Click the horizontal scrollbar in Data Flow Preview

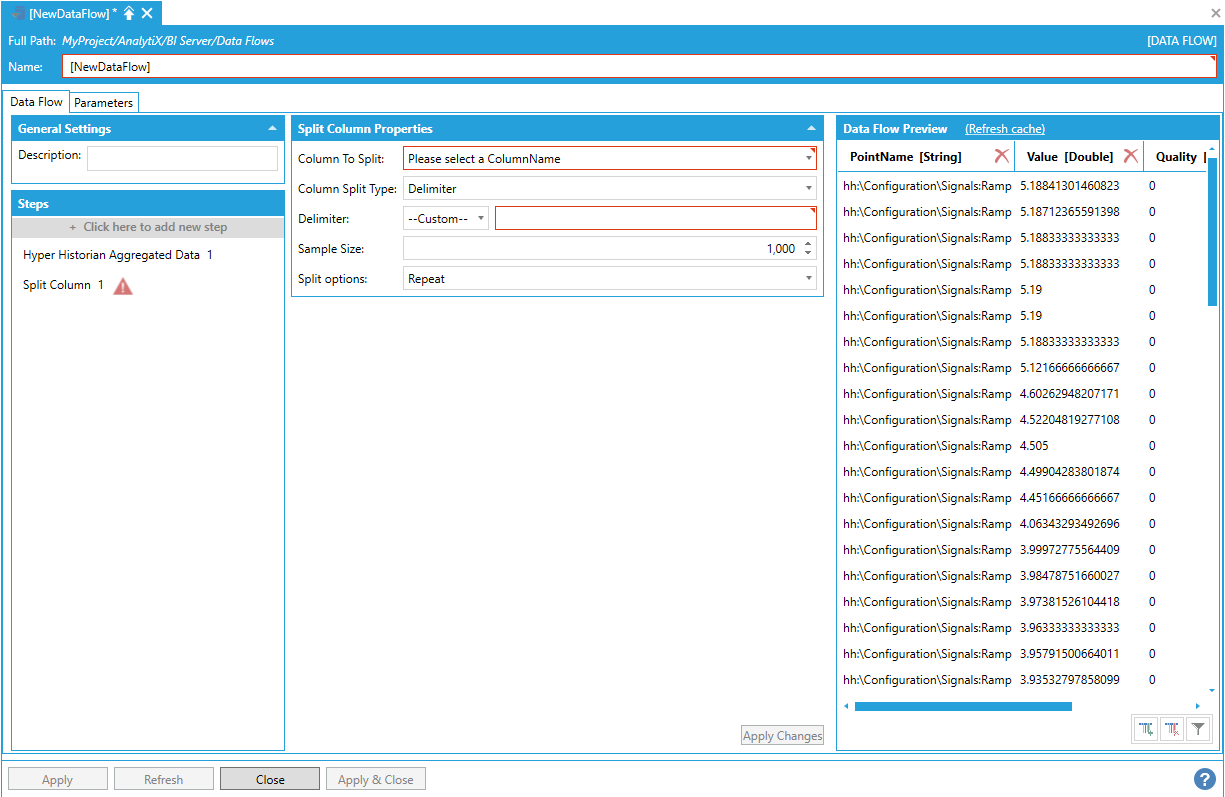(x=962, y=706)
